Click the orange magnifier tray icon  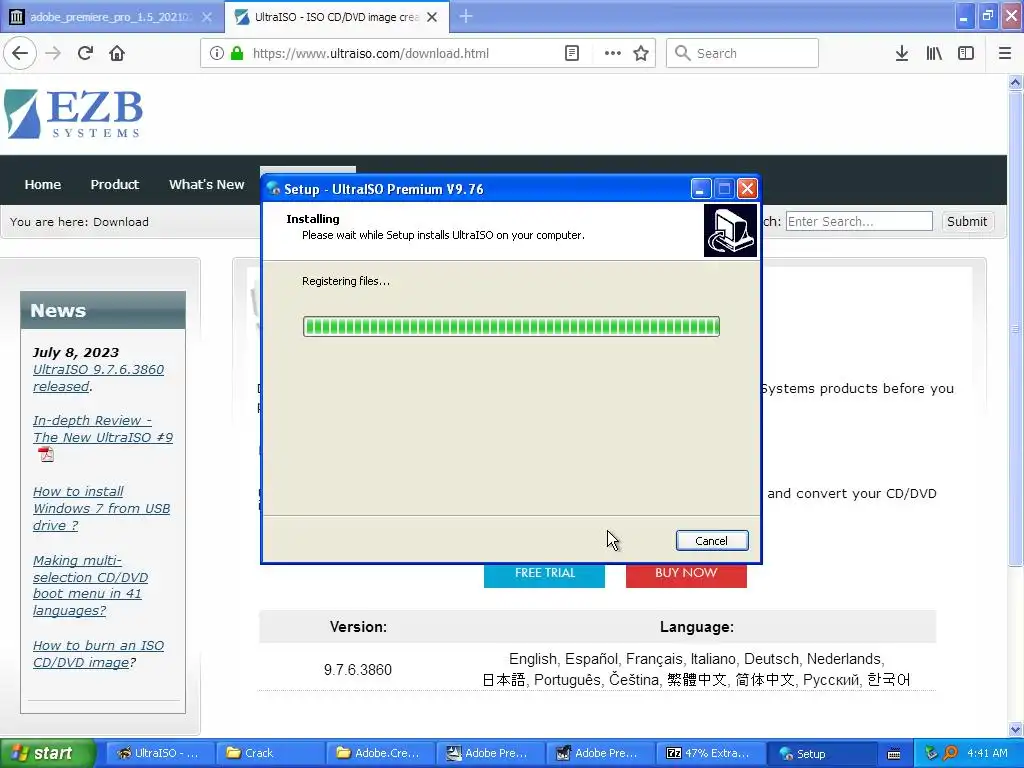950,753
